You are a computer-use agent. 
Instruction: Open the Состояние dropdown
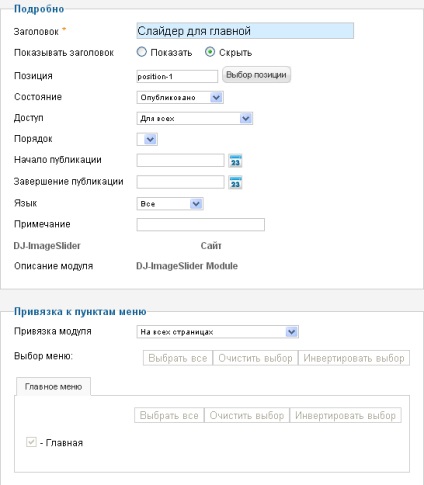180,97
